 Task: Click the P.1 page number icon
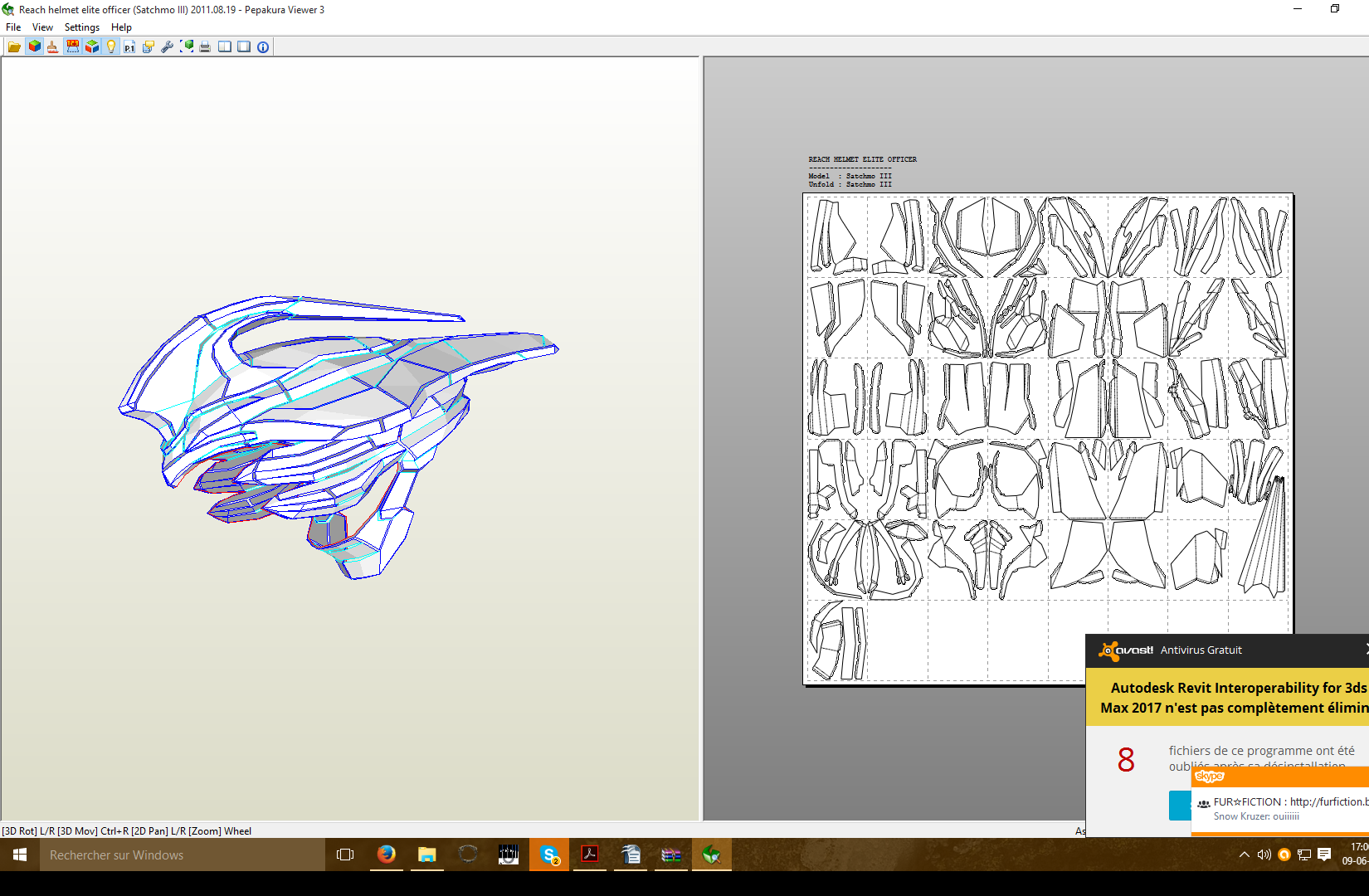coord(129,47)
